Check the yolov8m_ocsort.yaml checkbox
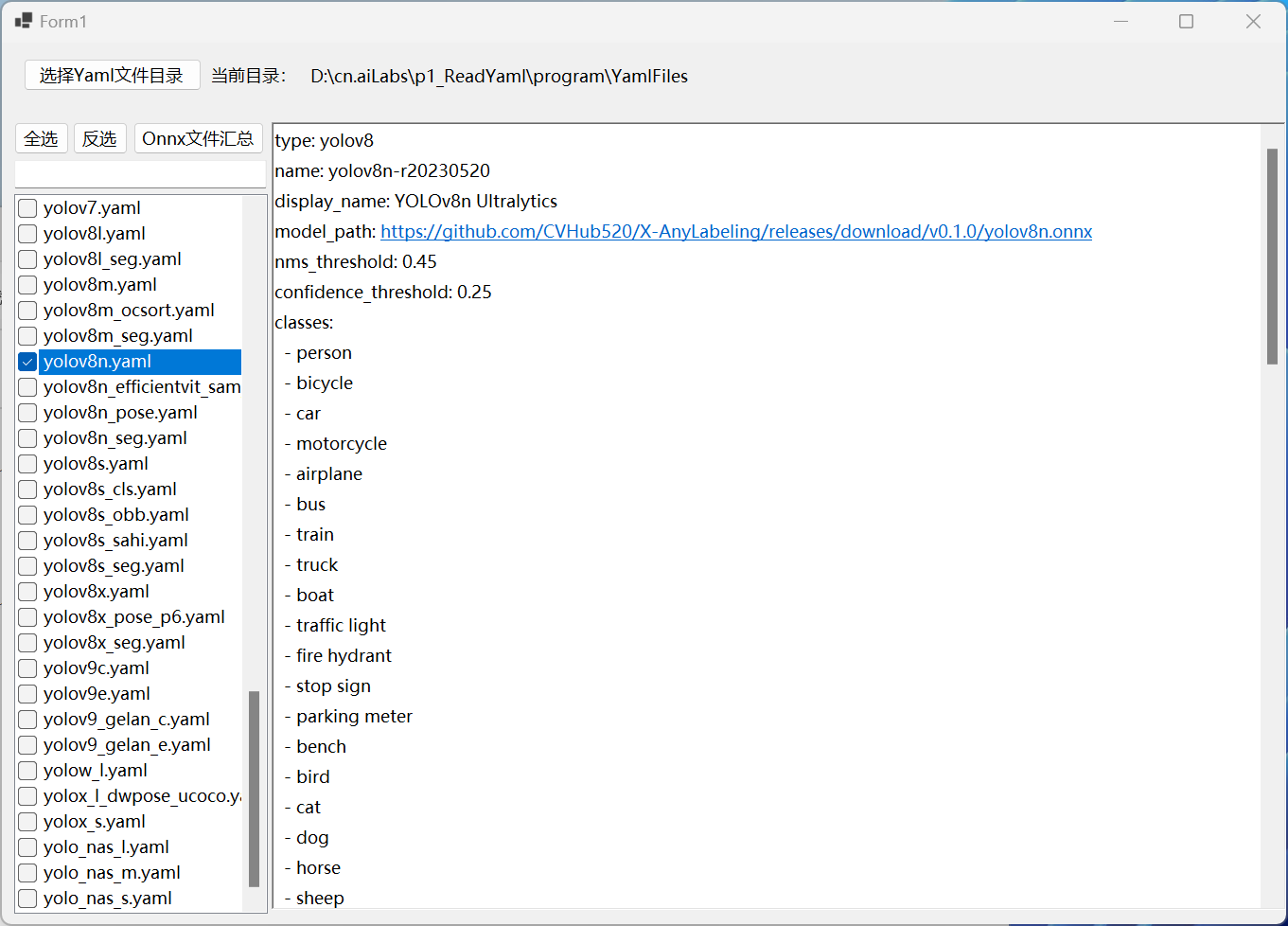Image resolution: width=1288 pixels, height=926 pixels. (x=27, y=311)
